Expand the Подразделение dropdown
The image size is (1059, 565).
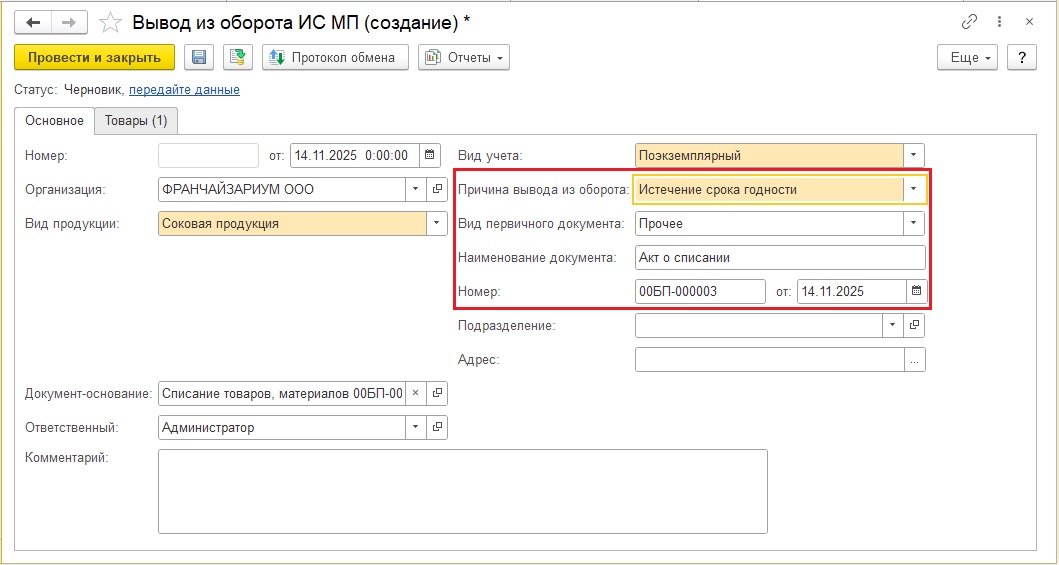pos(893,325)
